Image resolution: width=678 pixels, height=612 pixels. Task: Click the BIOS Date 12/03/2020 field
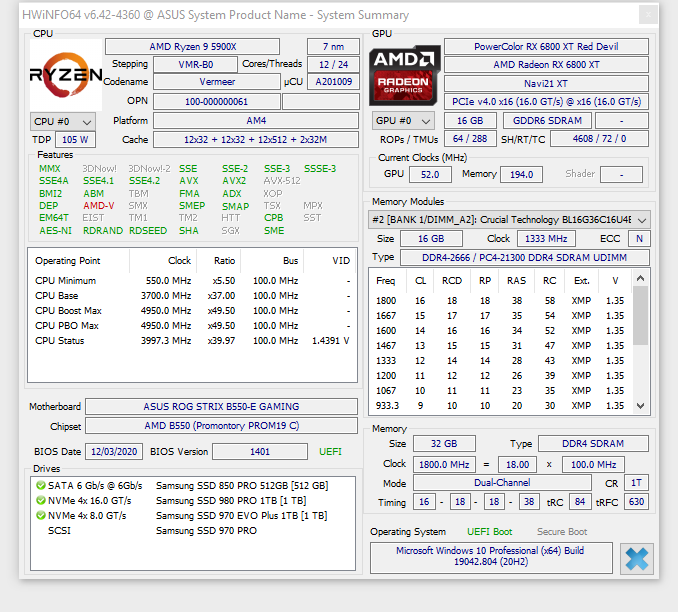click(114, 452)
